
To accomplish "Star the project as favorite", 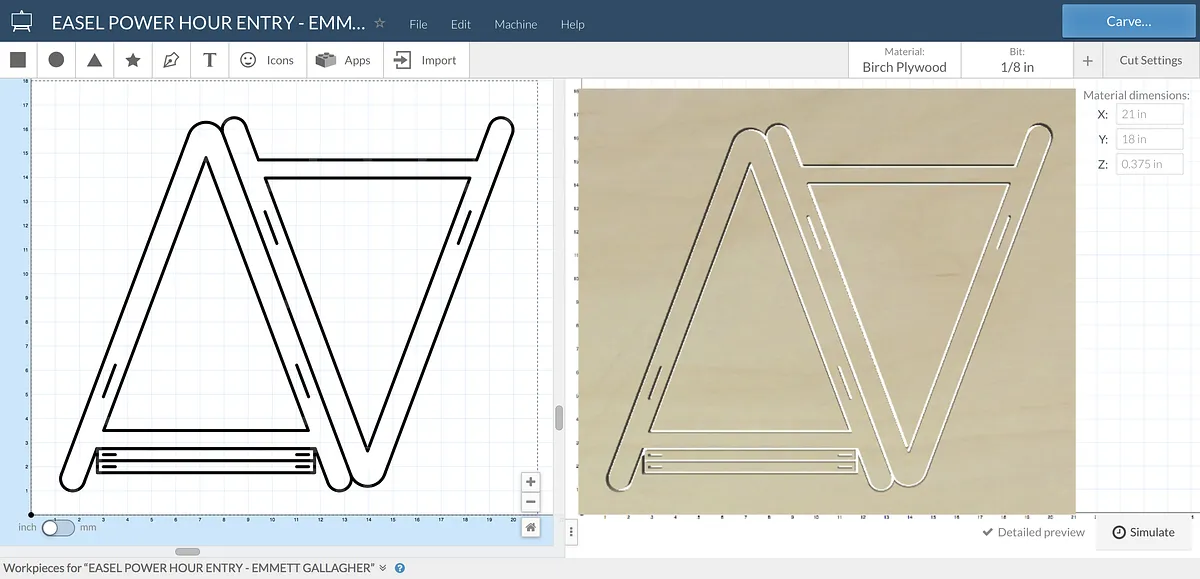I will [x=379, y=23].
